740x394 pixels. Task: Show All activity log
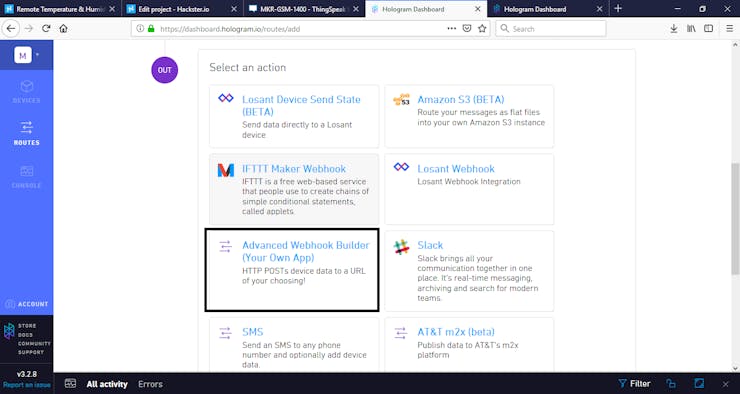tap(107, 384)
